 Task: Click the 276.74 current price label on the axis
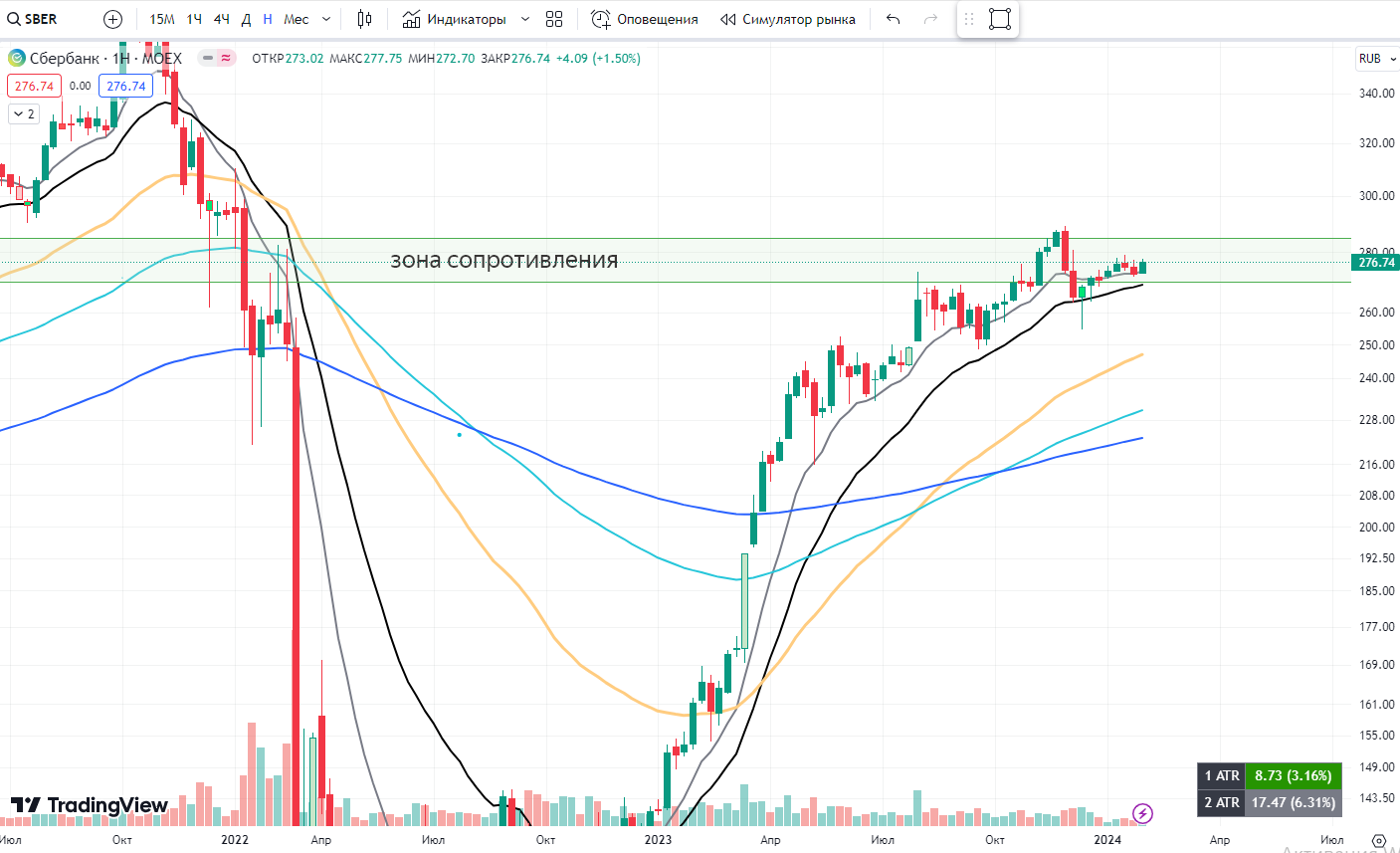1376,263
